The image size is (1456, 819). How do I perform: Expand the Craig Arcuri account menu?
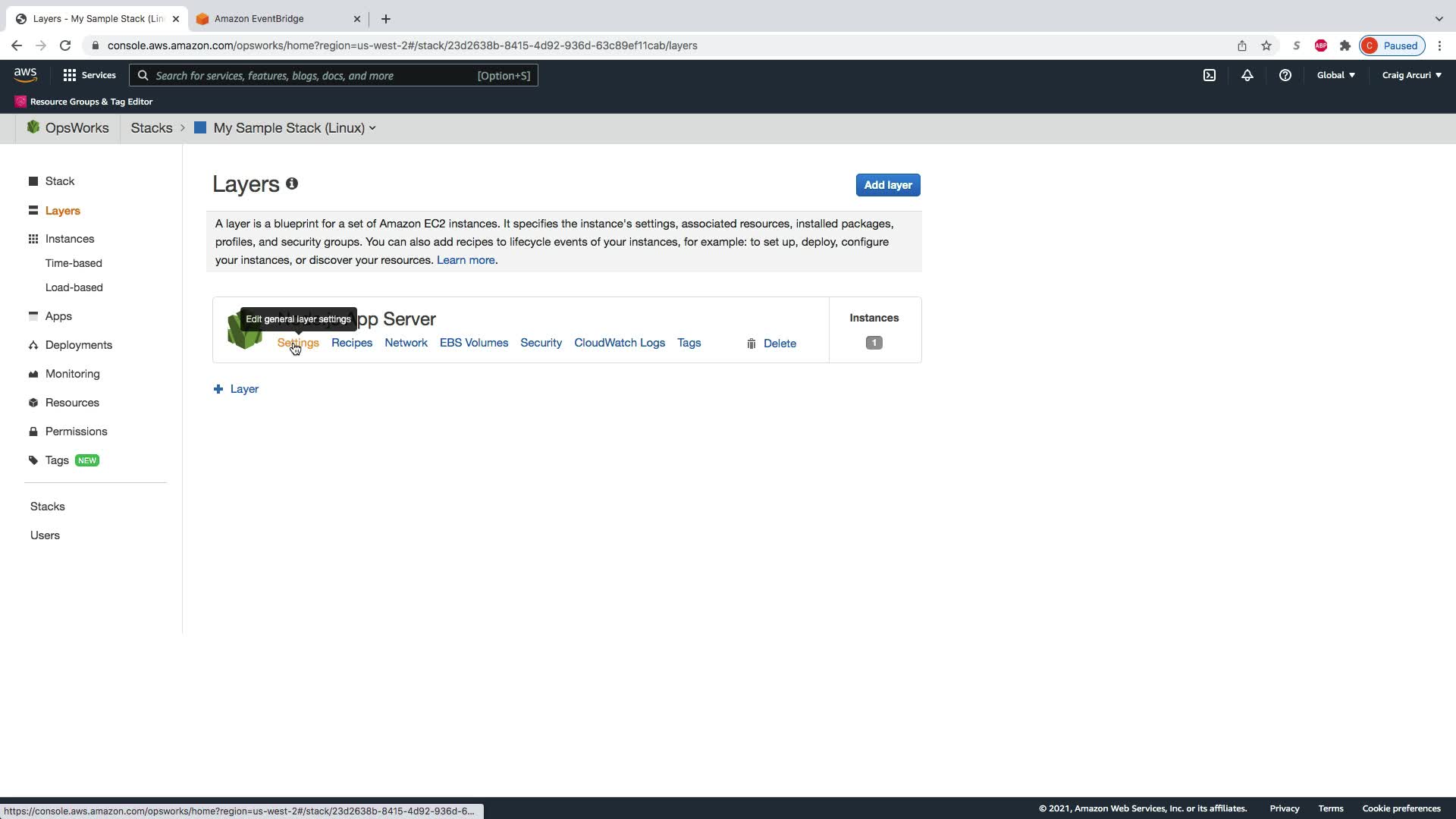pyautogui.click(x=1411, y=75)
